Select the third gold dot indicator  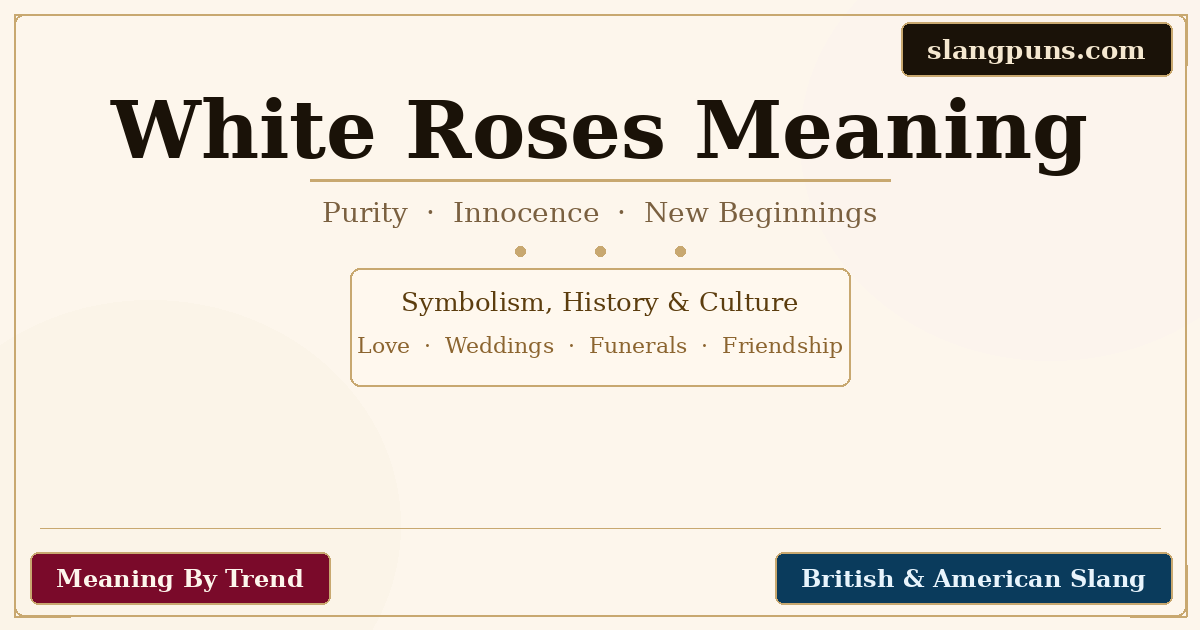pyautogui.click(x=681, y=251)
